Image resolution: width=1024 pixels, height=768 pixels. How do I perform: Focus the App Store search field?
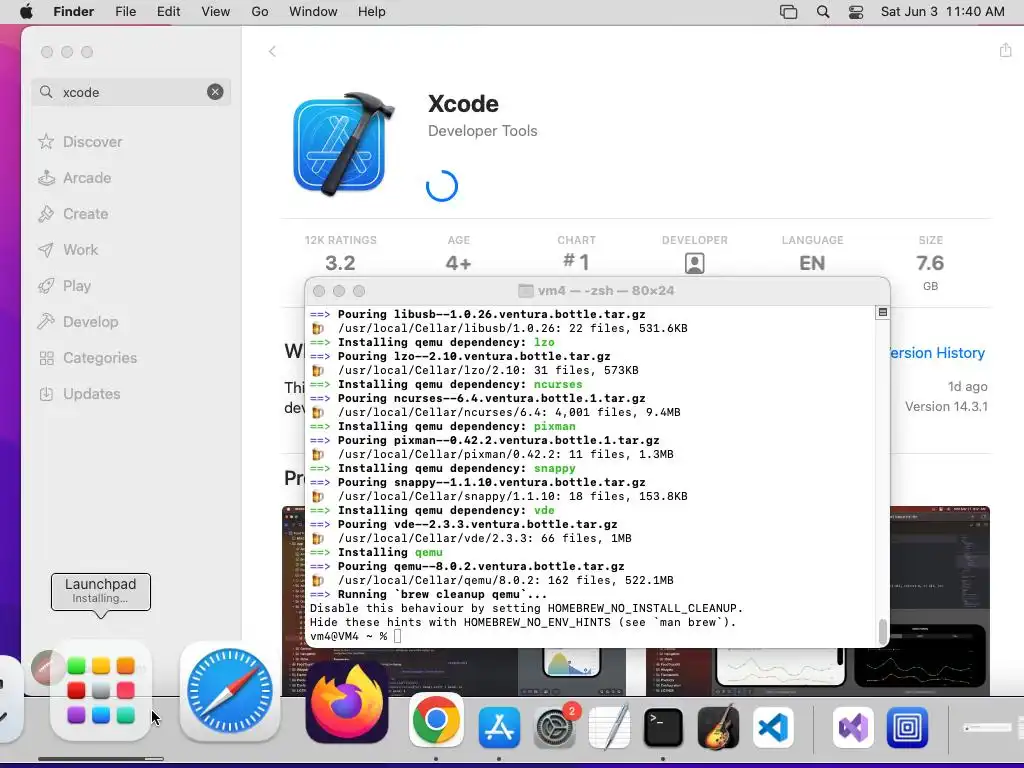(x=131, y=92)
